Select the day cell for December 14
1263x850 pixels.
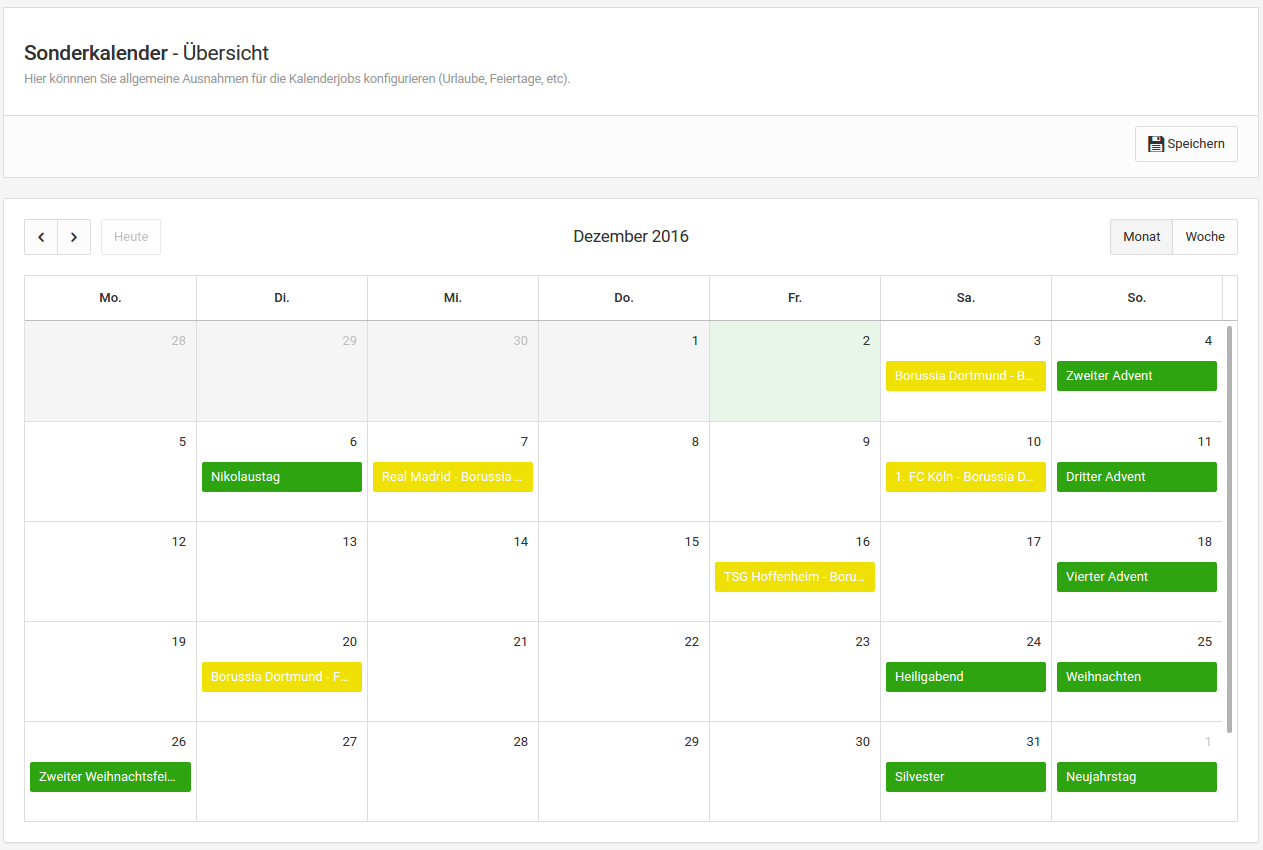point(453,585)
